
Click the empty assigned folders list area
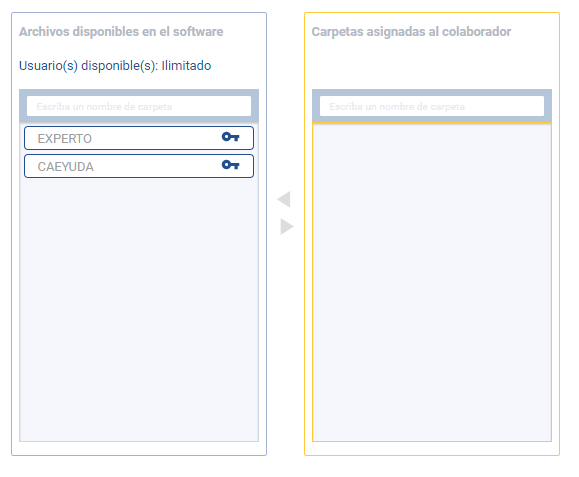(x=432, y=282)
